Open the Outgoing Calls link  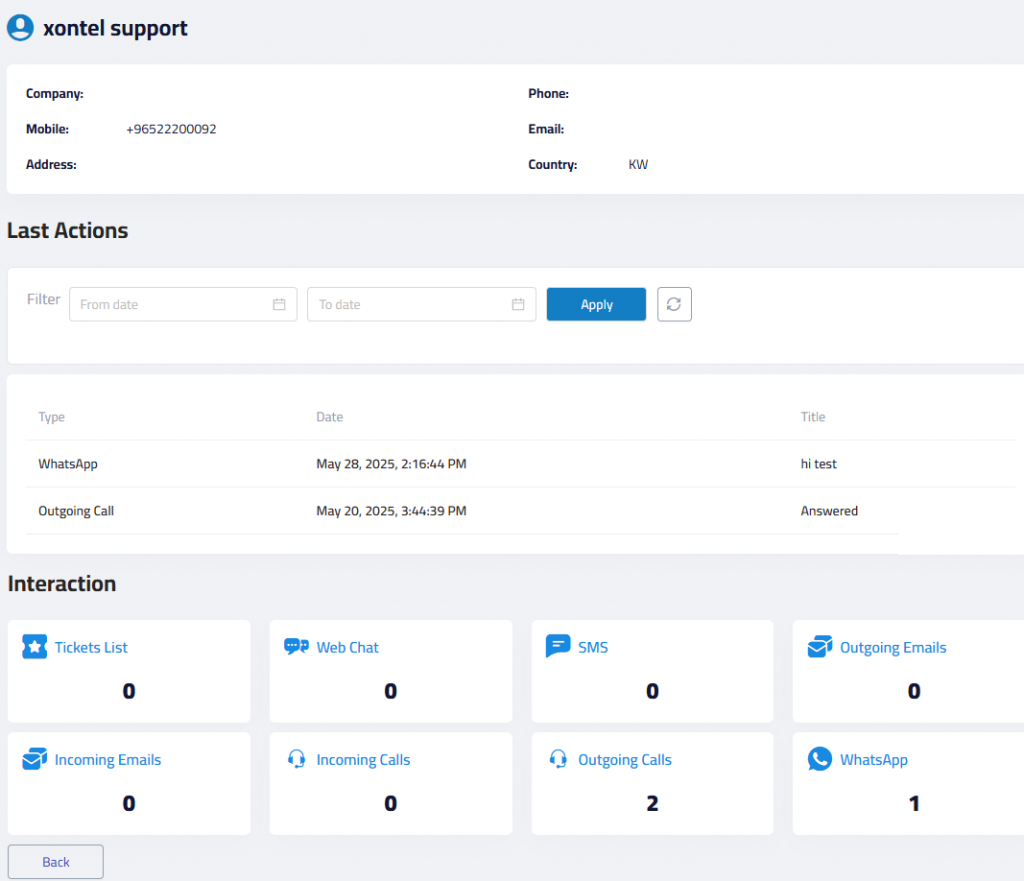click(x=625, y=760)
